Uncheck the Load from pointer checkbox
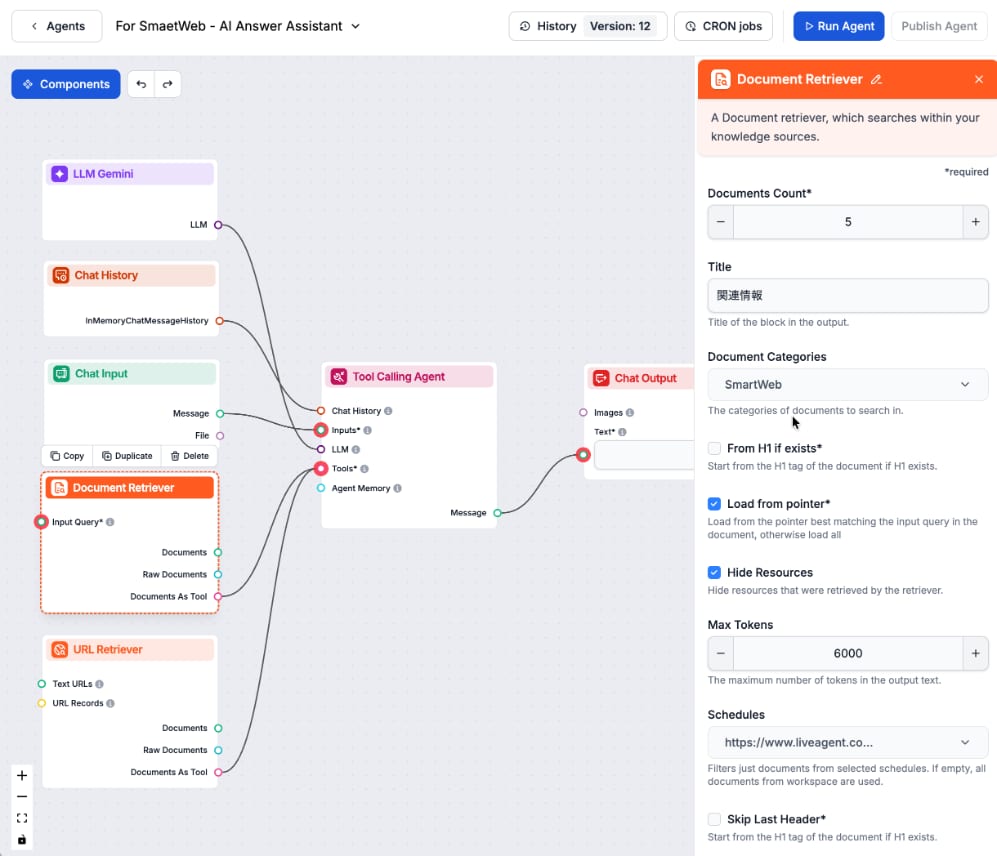 click(714, 504)
